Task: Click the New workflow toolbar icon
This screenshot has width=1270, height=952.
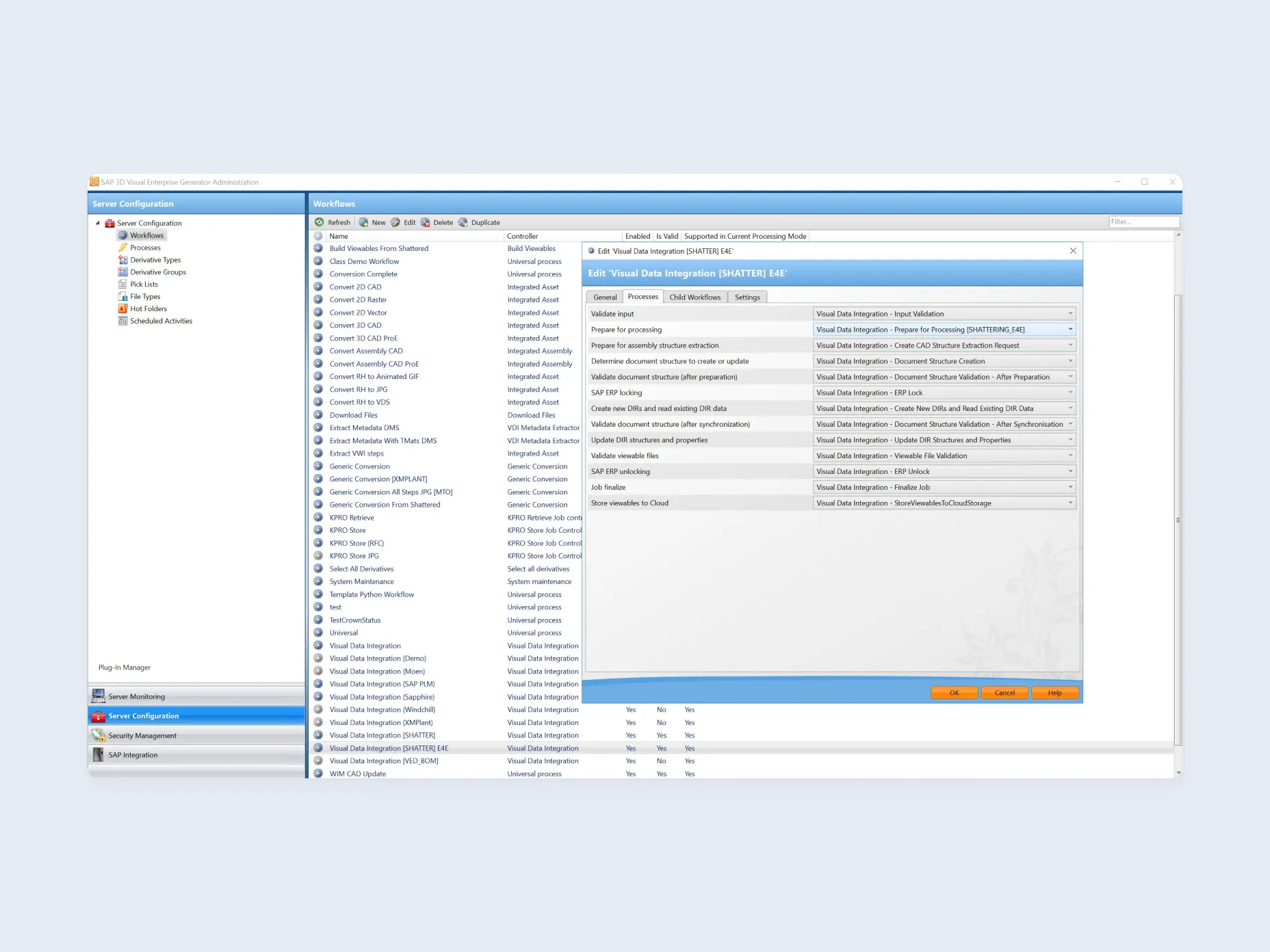Action: click(x=363, y=222)
